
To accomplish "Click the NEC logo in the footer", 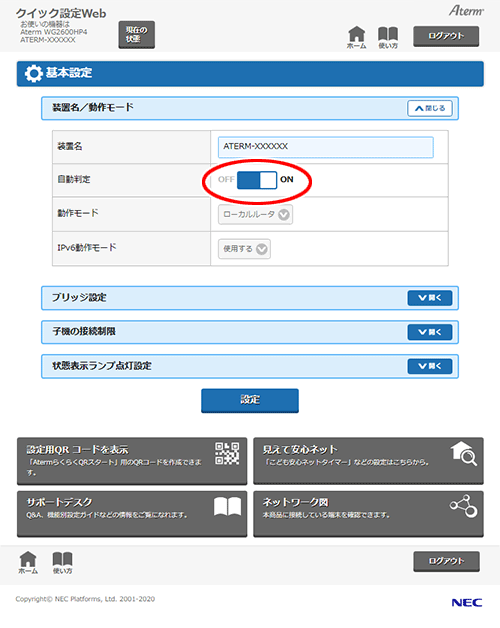I will click(x=467, y=602).
